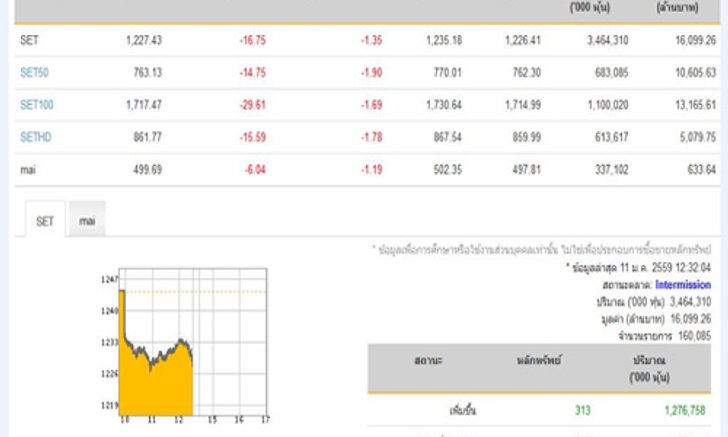The width and height of the screenshot is (728, 437).
Task: Select SETHD percent change -1.78
Action: tap(371, 137)
